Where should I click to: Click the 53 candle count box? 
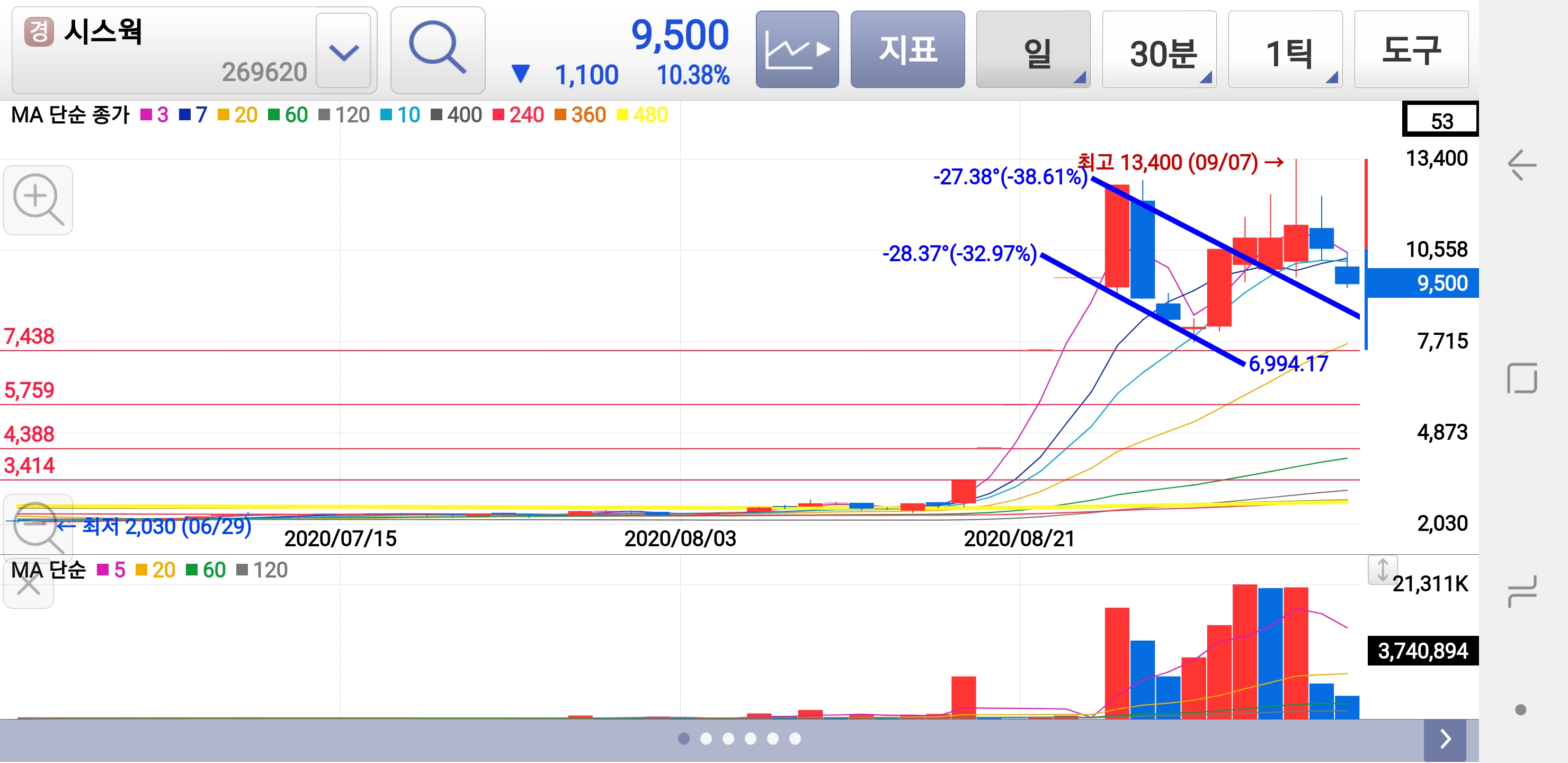pyautogui.click(x=1440, y=119)
